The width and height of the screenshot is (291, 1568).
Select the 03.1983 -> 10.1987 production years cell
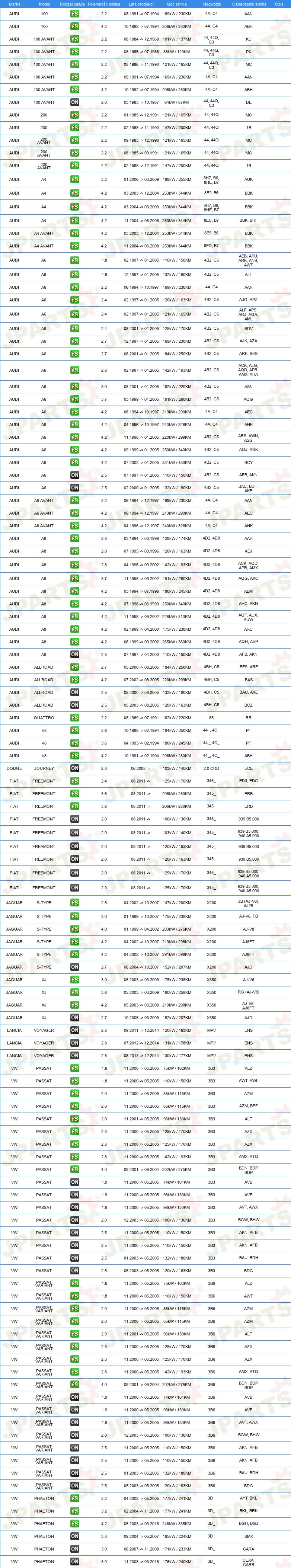pyautogui.click(x=141, y=102)
